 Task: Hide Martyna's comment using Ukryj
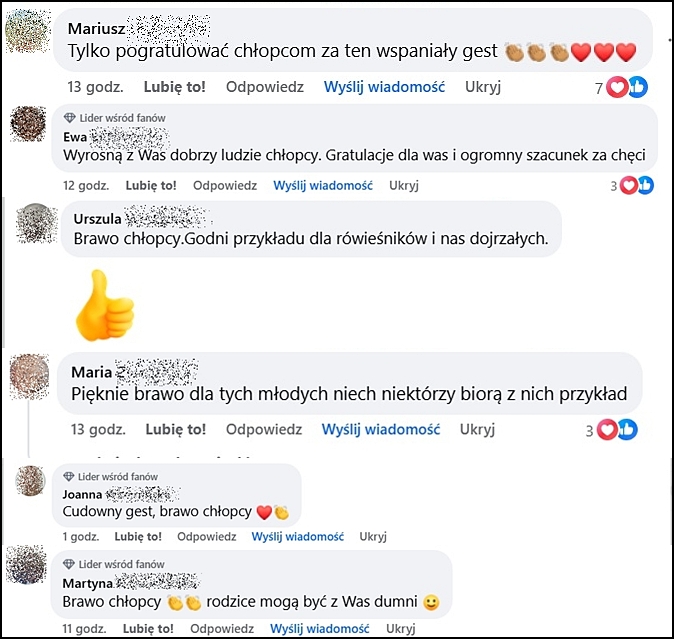pyautogui.click(x=401, y=628)
